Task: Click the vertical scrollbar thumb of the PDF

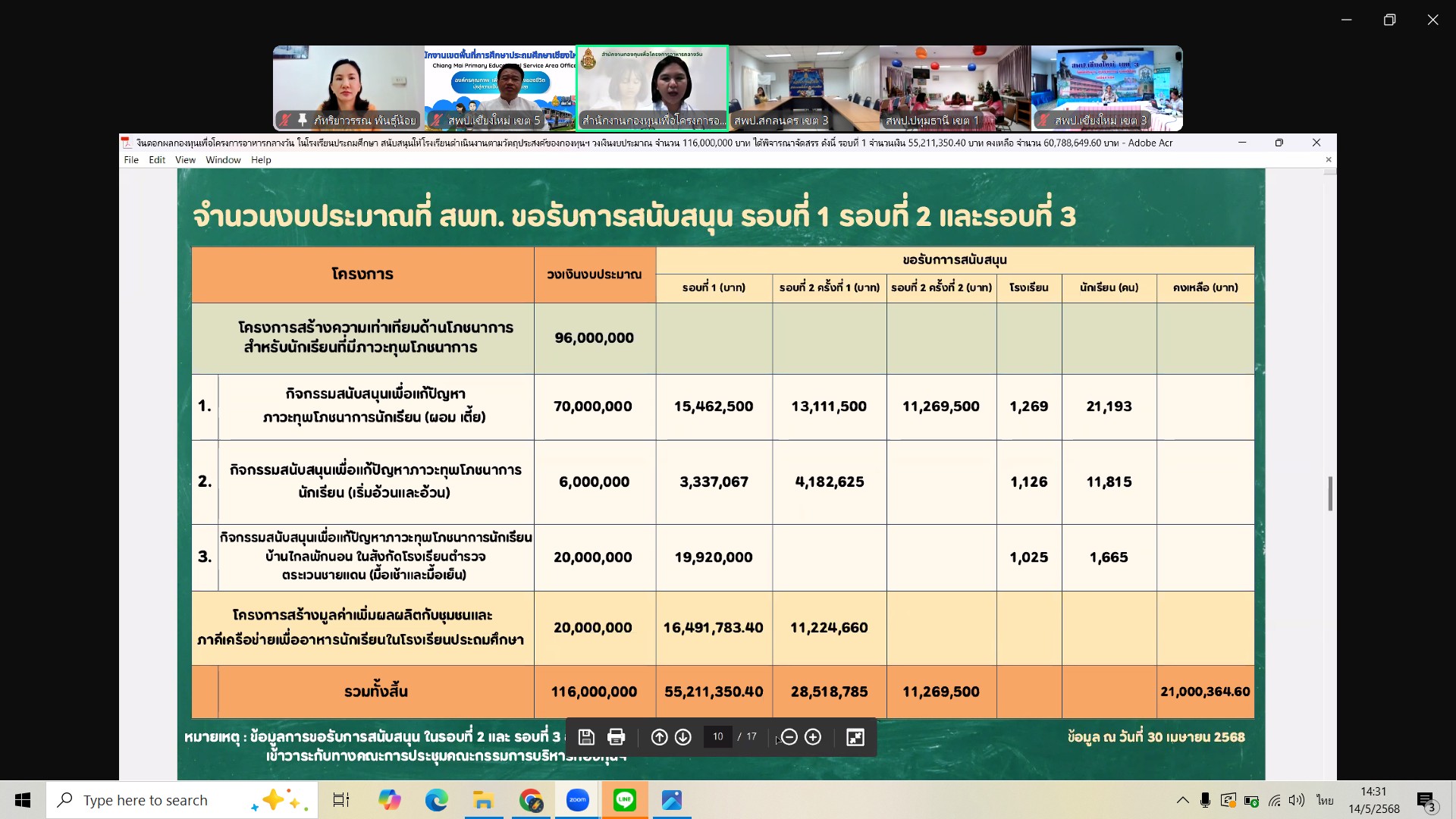Action: pyautogui.click(x=1330, y=494)
